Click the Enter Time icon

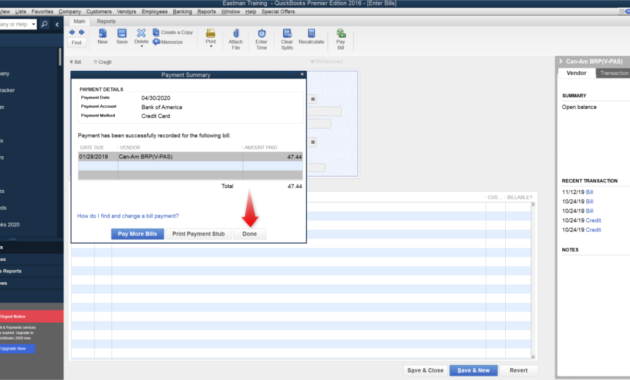[262, 33]
